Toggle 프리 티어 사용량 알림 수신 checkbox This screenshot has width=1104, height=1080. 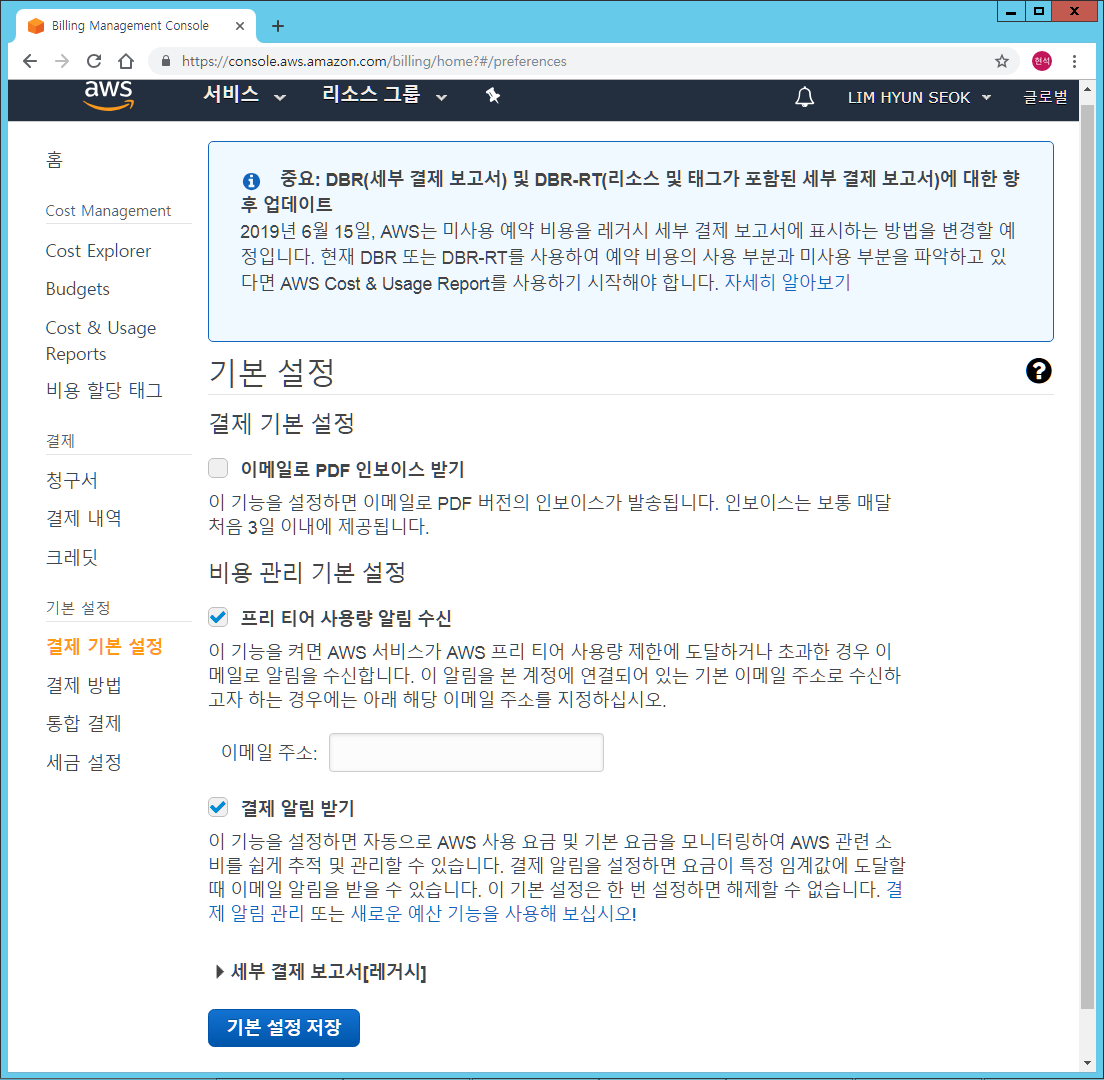pos(218,617)
